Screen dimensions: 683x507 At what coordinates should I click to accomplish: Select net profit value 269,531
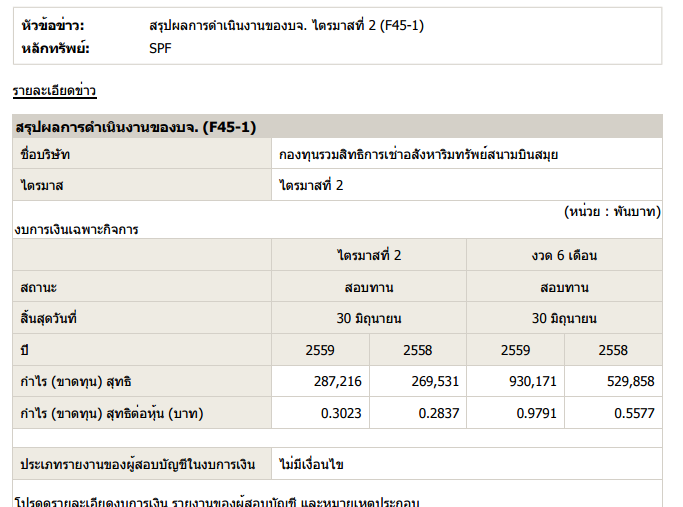point(431,382)
